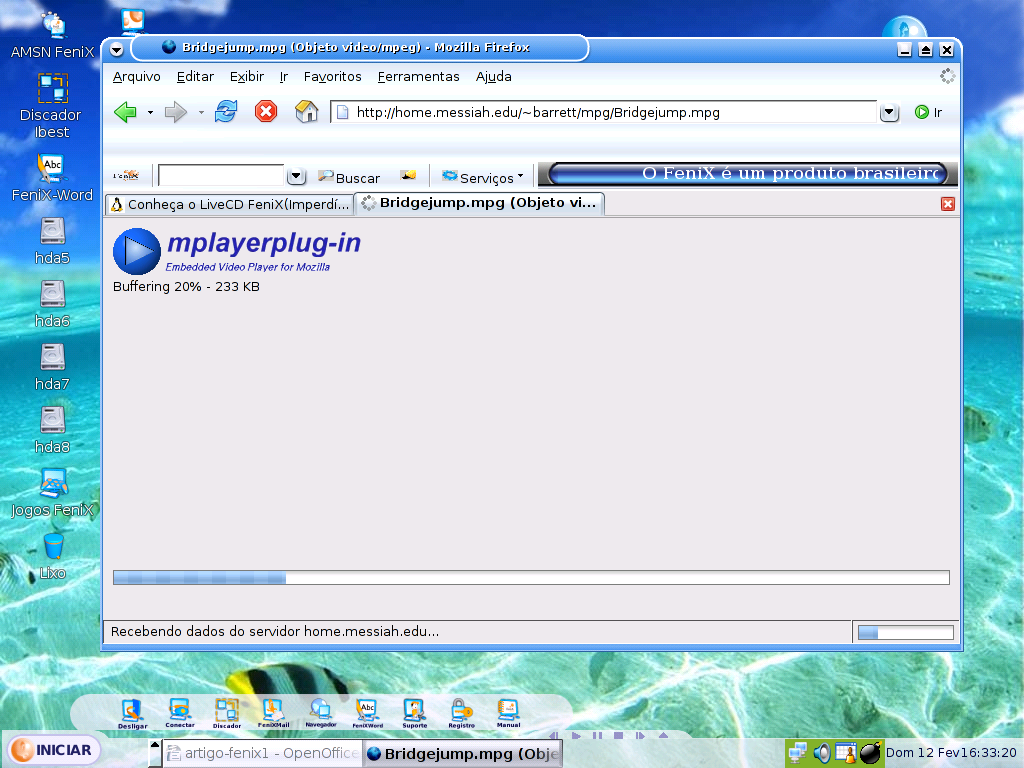
Task: Open the Serviços dropdown menu
Action: 483,177
